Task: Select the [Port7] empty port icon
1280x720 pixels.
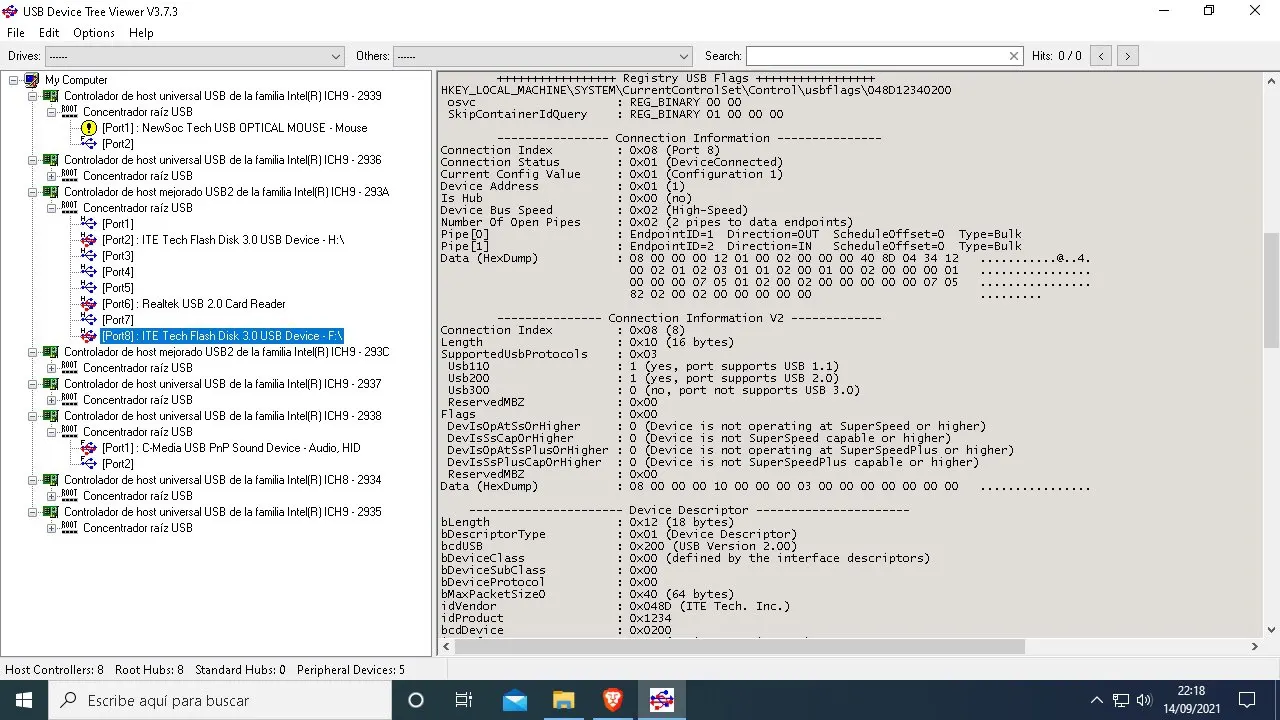Action: pos(89,320)
